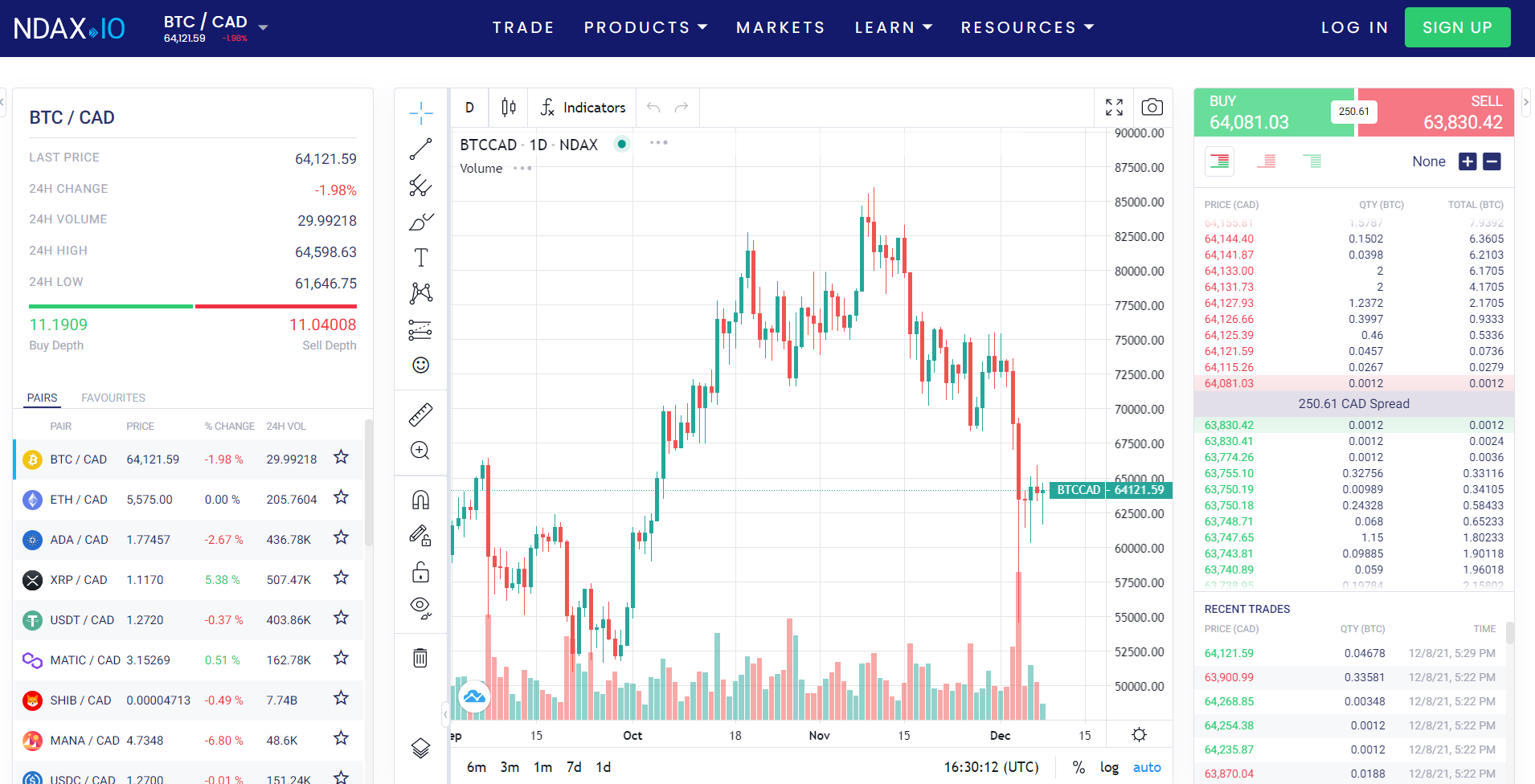Switch to the FAVOURITES tab
Viewport: 1535px width, 784px height.
coord(113,398)
